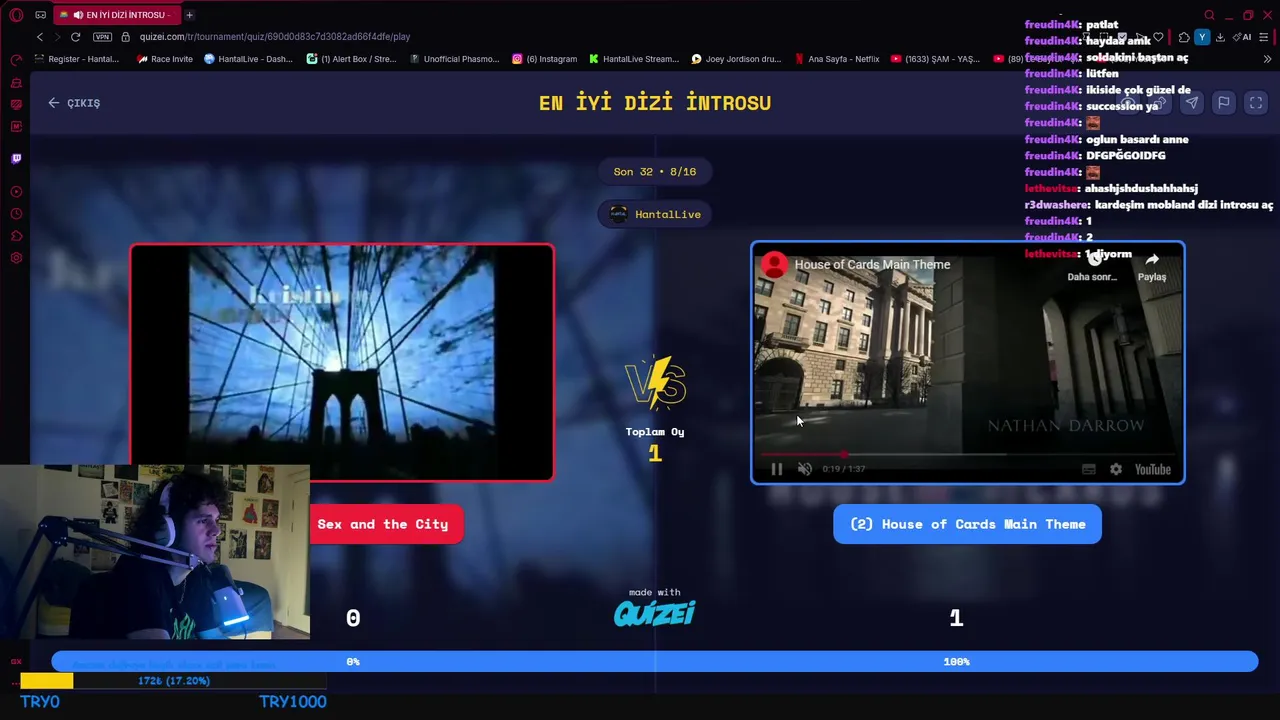This screenshot has width=1280, height=720.
Task: Share the quiz with paper-plane icon
Action: pyautogui.click(x=1192, y=102)
